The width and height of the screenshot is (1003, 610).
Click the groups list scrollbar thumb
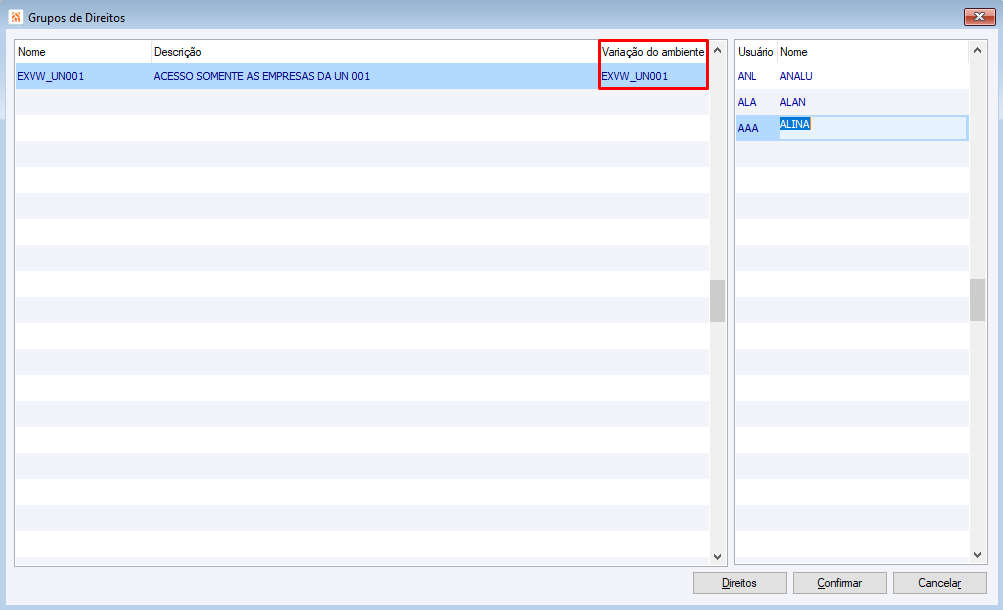click(x=717, y=301)
